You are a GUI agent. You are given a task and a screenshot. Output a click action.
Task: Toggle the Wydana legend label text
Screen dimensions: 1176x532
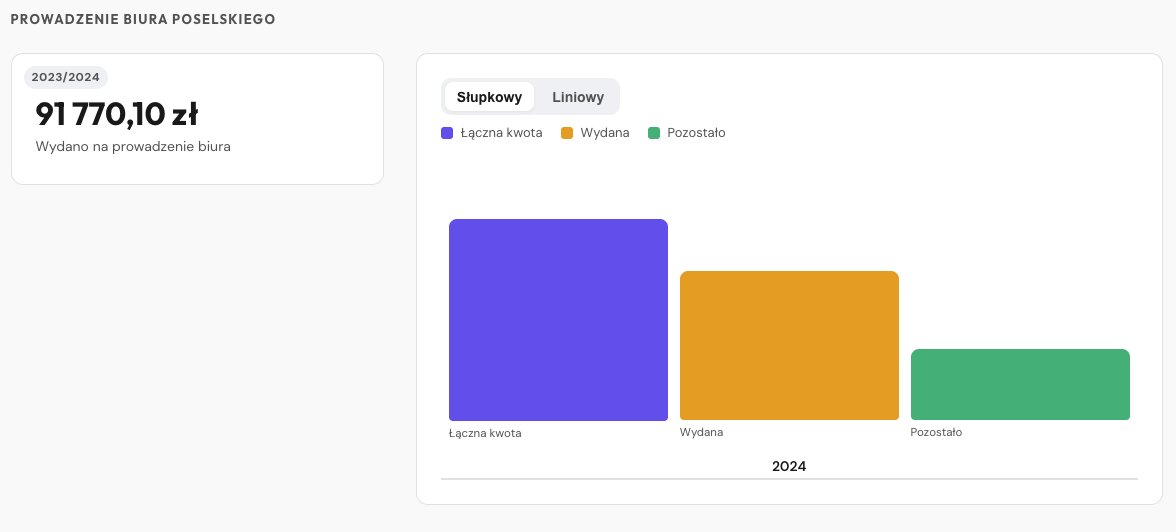pos(605,133)
